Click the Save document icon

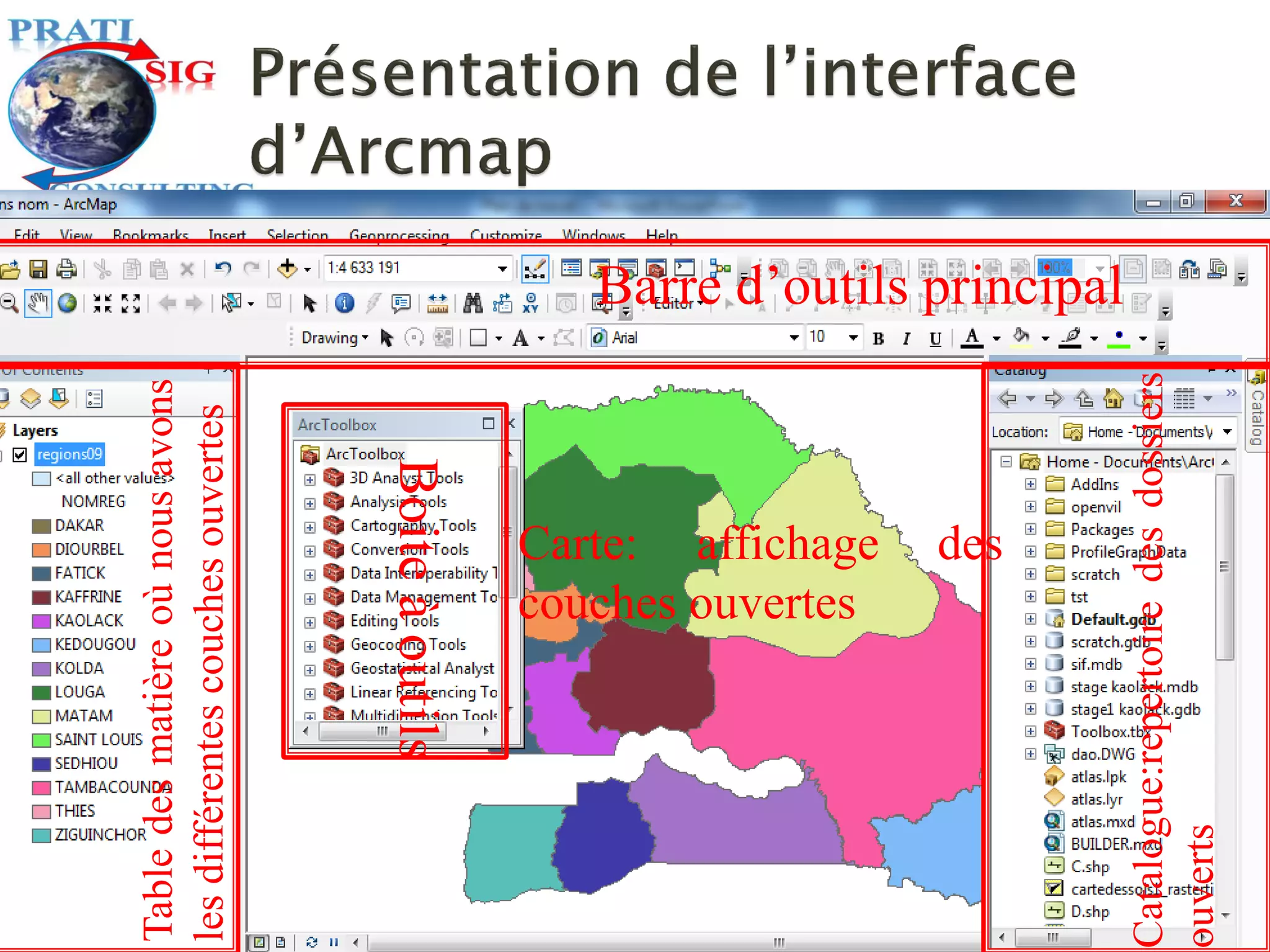pyautogui.click(x=38, y=269)
